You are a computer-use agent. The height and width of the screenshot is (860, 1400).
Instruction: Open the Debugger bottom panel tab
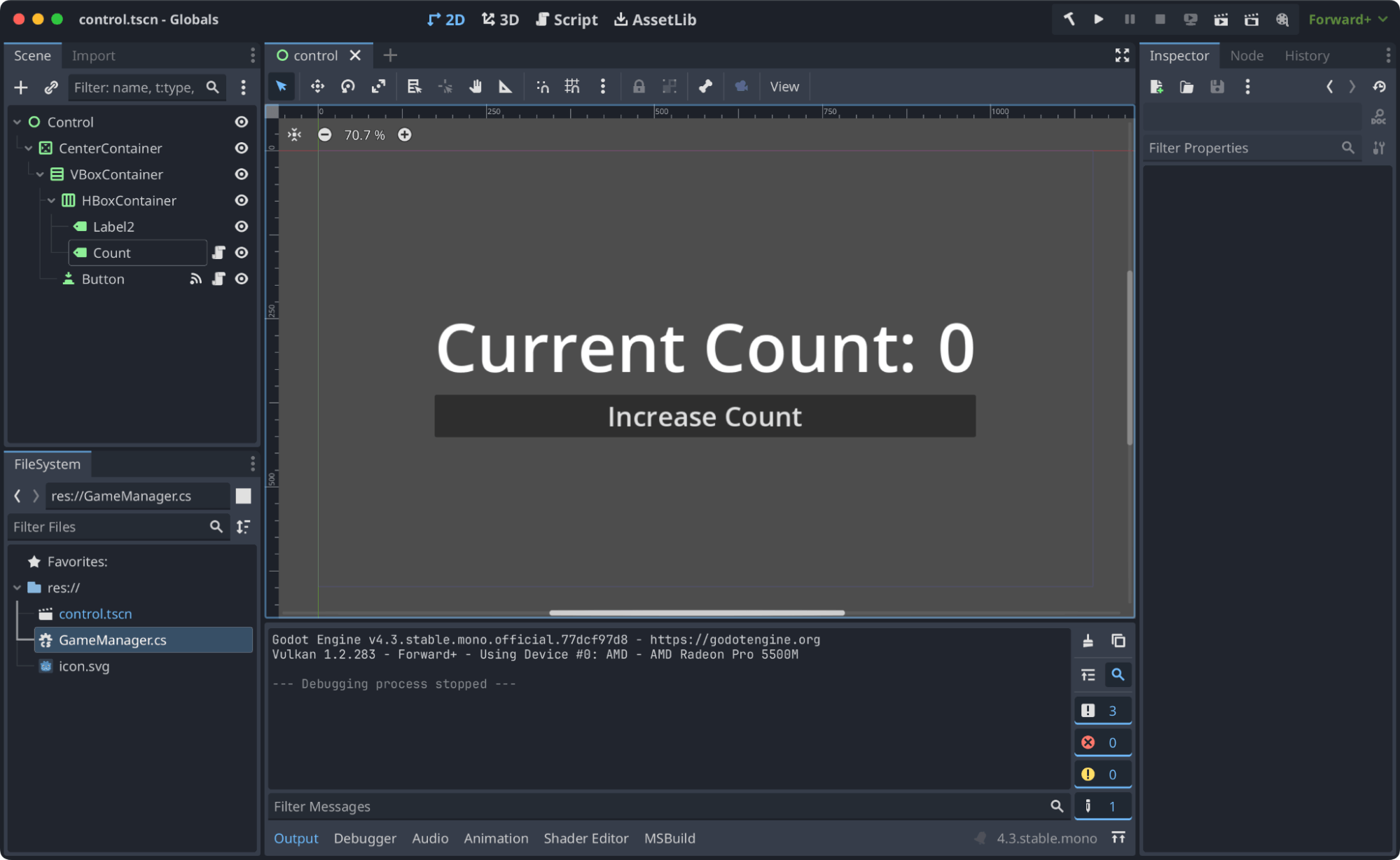pyautogui.click(x=365, y=838)
